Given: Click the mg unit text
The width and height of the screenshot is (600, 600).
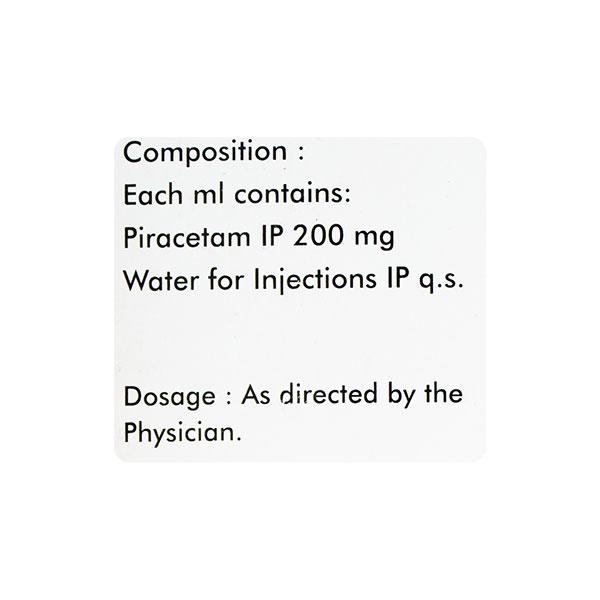Looking at the screenshot, I should (x=374, y=240).
